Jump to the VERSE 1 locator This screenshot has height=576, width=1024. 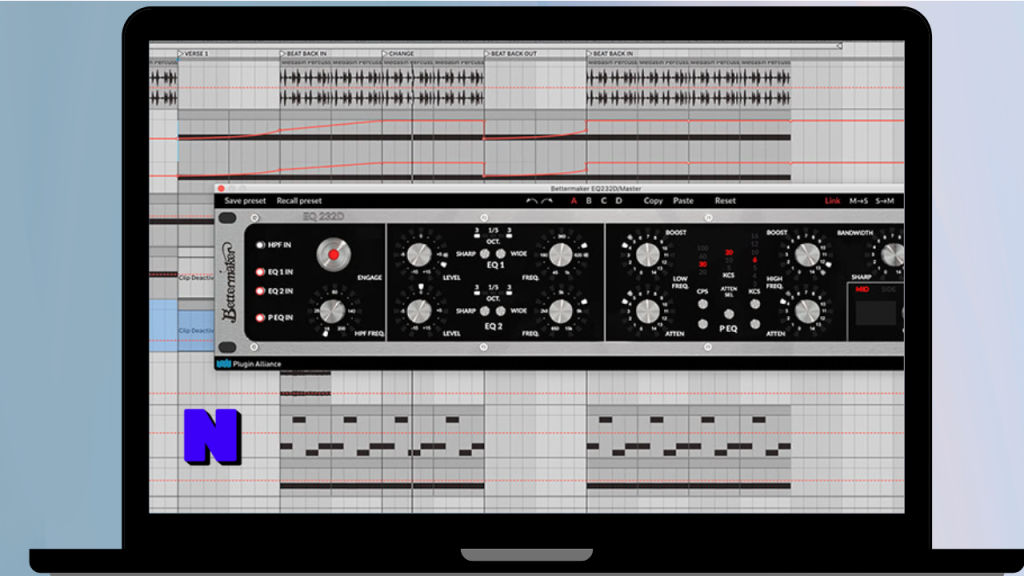tap(193, 54)
